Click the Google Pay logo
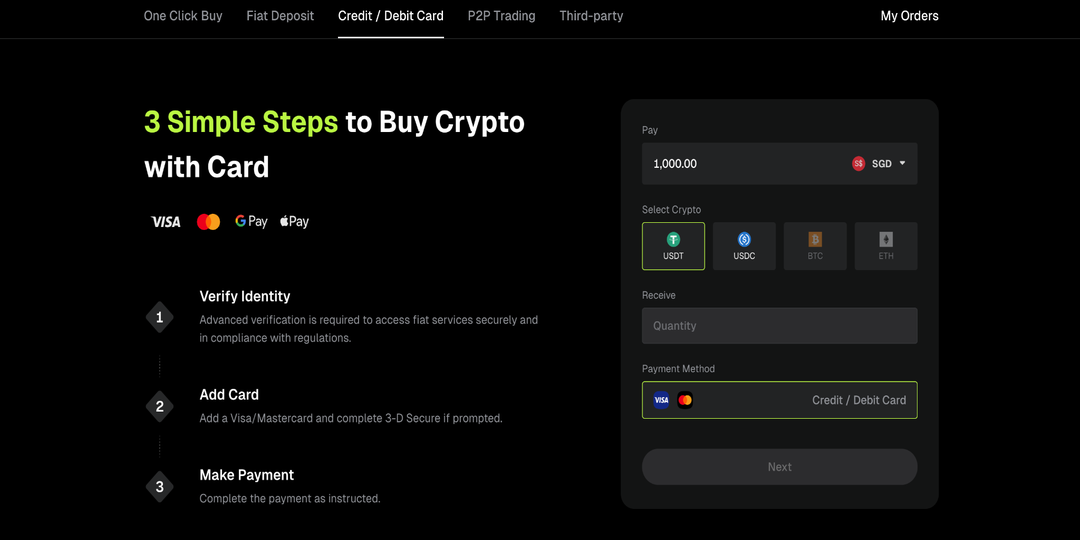 tap(251, 222)
